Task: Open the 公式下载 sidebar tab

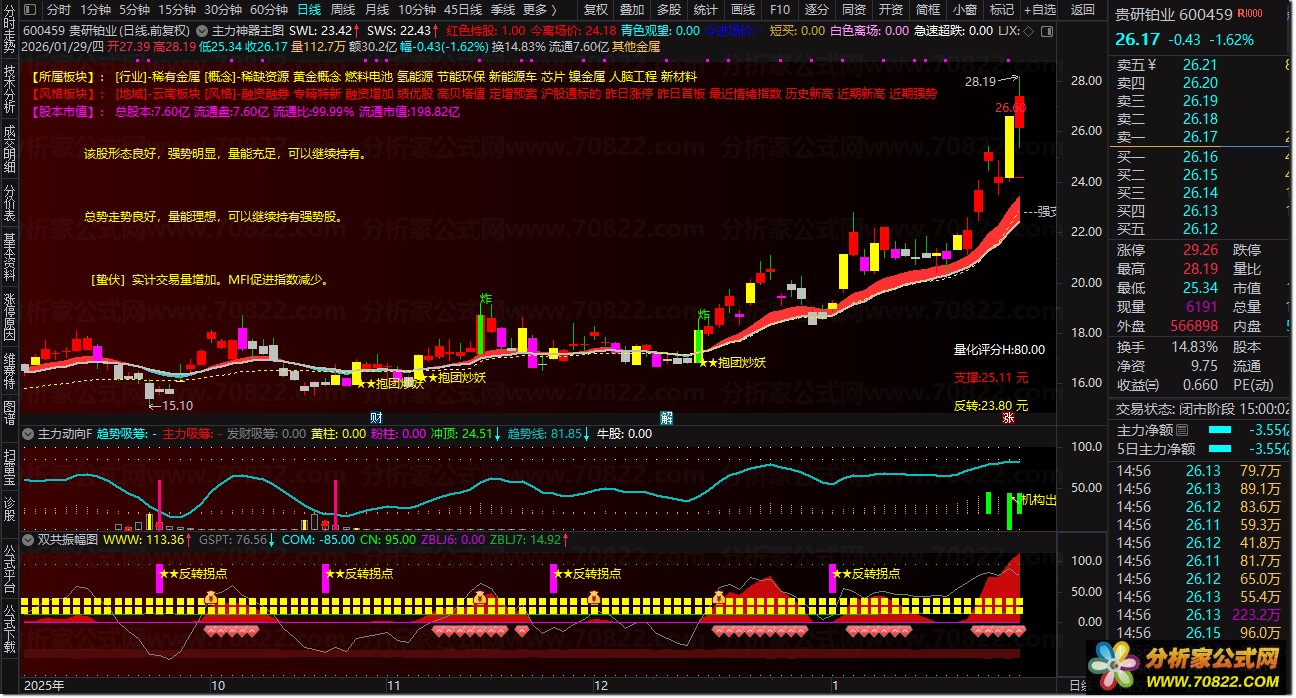Action: coord(10,627)
